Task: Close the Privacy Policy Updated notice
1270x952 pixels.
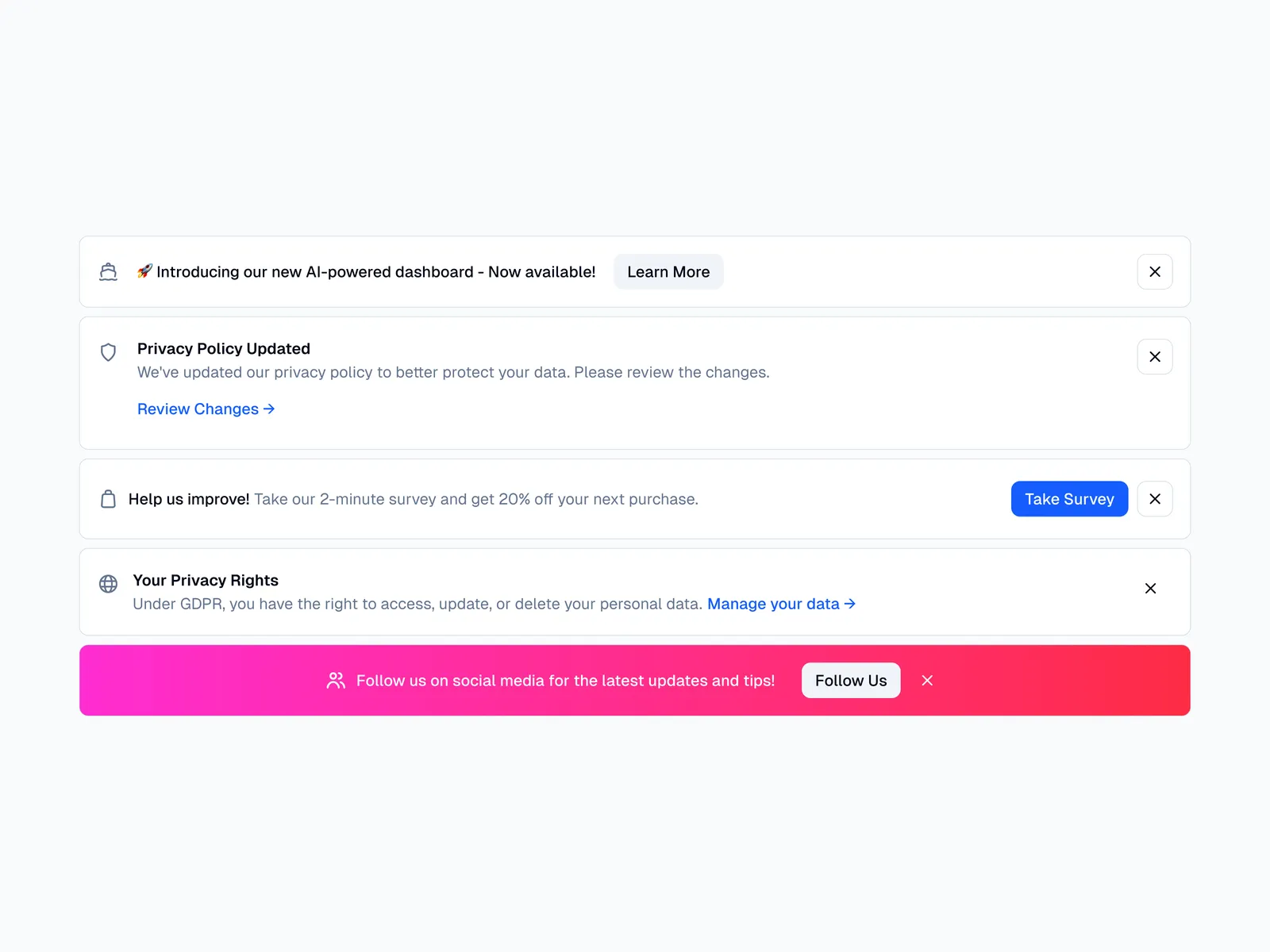Action: pyautogui.click(x=1155, y=357)
